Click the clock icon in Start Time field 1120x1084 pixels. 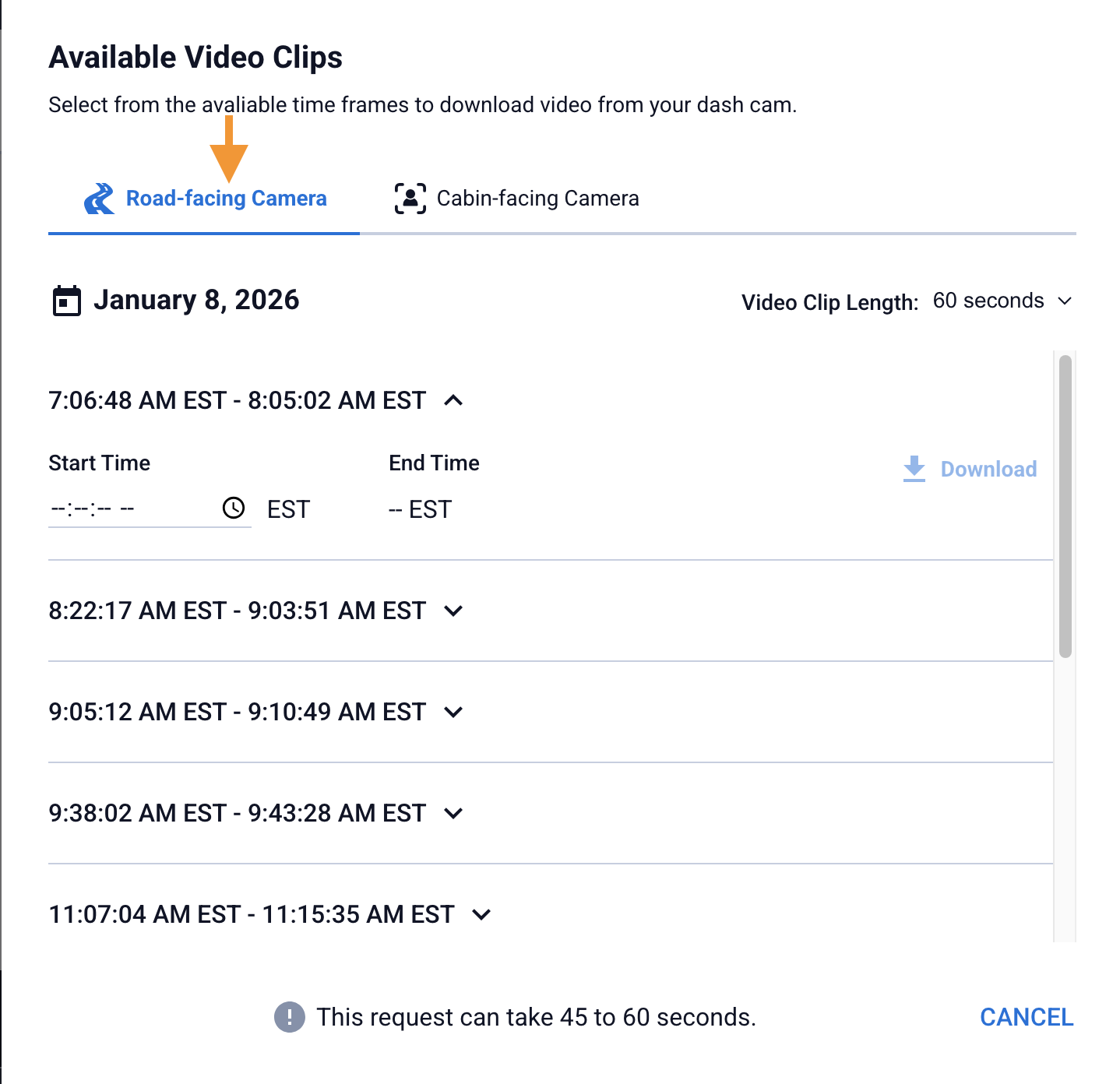point(234,509)
